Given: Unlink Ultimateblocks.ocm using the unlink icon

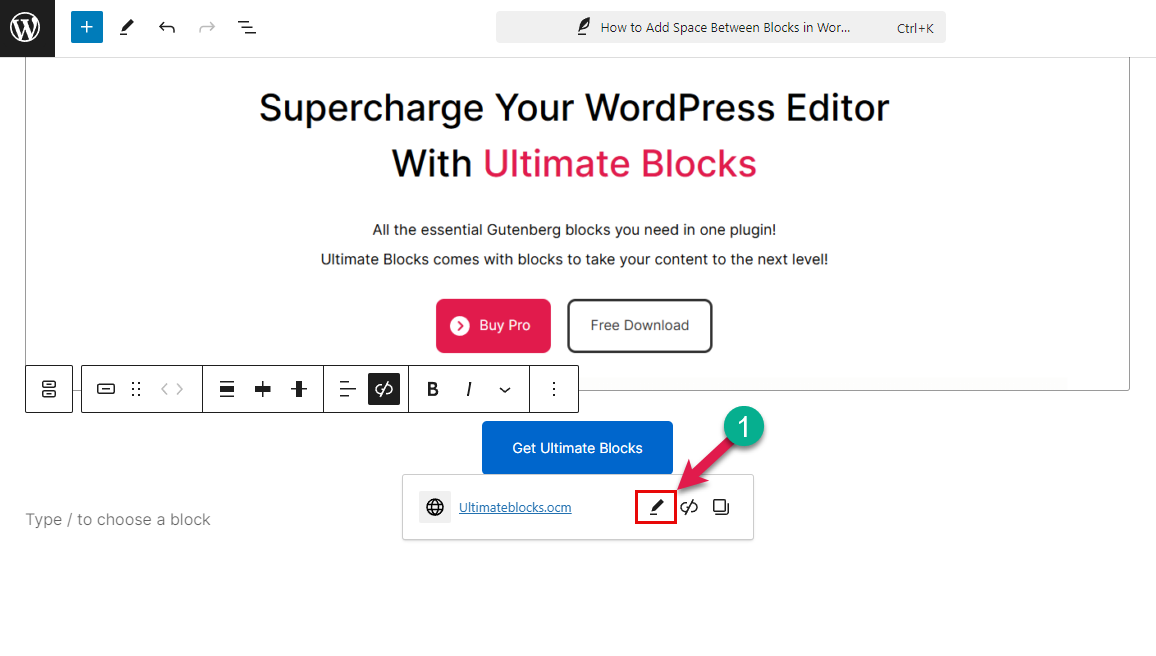Looking at the screenshot, I should [689, 507].
